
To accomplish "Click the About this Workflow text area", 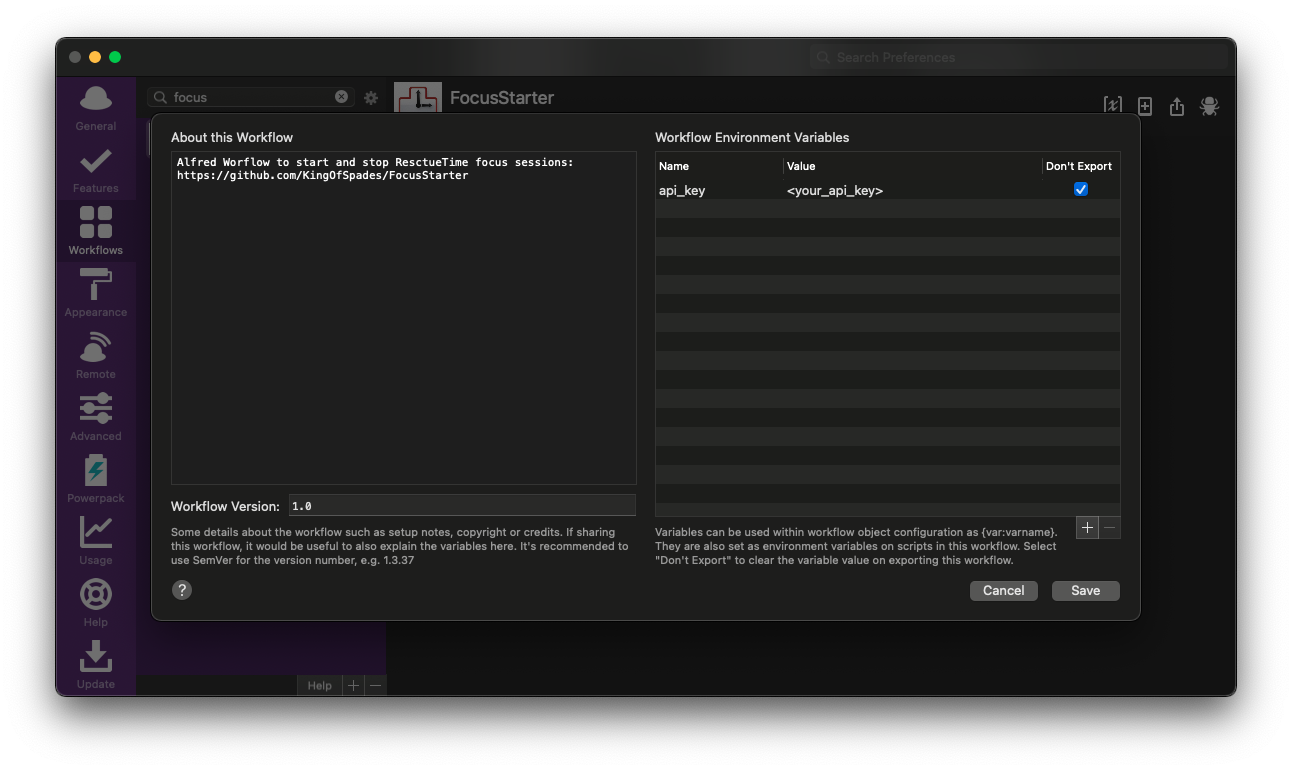I will tap(404, 318).
